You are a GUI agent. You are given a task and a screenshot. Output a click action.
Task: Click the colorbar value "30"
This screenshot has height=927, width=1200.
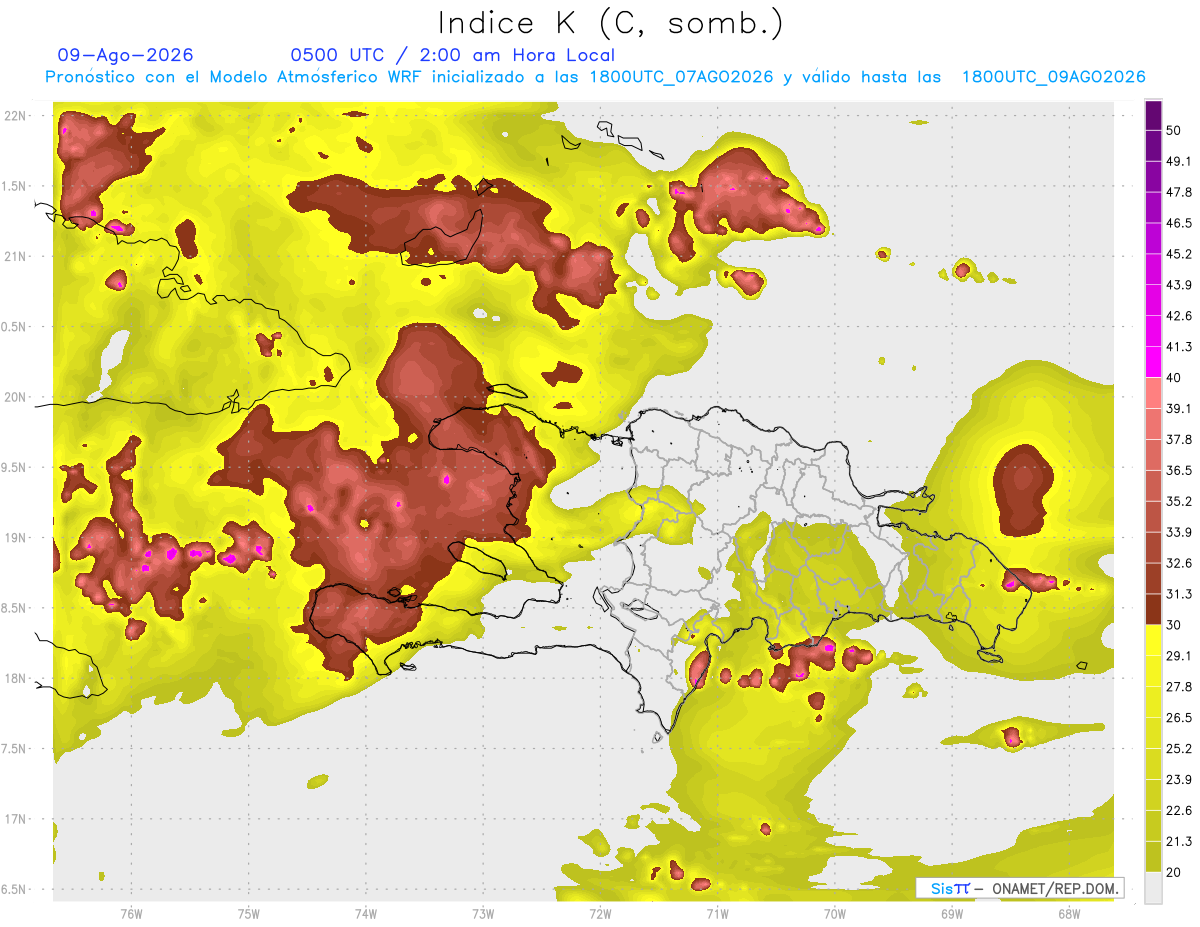pyautogui.click(x=1175, y=625)
